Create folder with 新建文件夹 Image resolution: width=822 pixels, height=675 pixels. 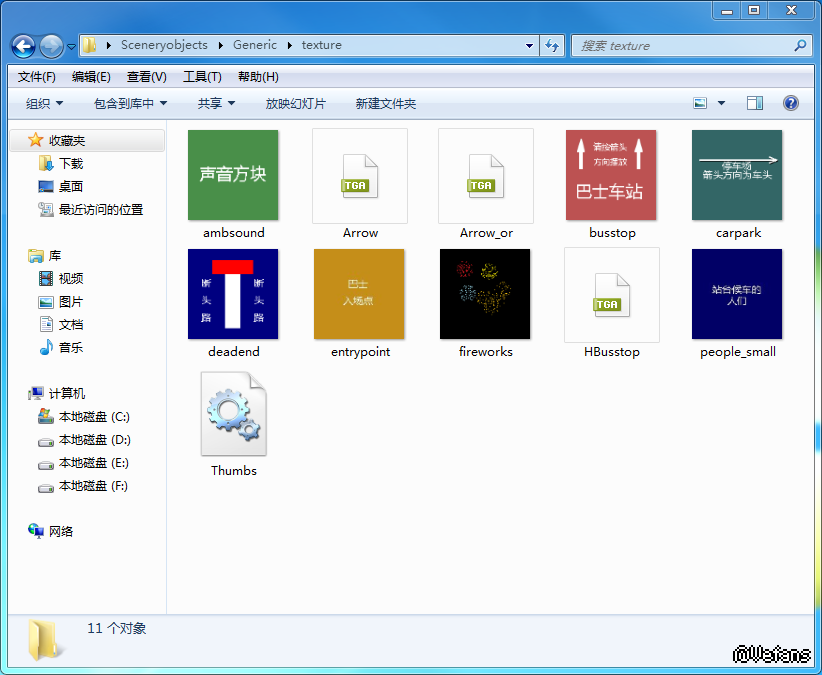click(386, 104)
